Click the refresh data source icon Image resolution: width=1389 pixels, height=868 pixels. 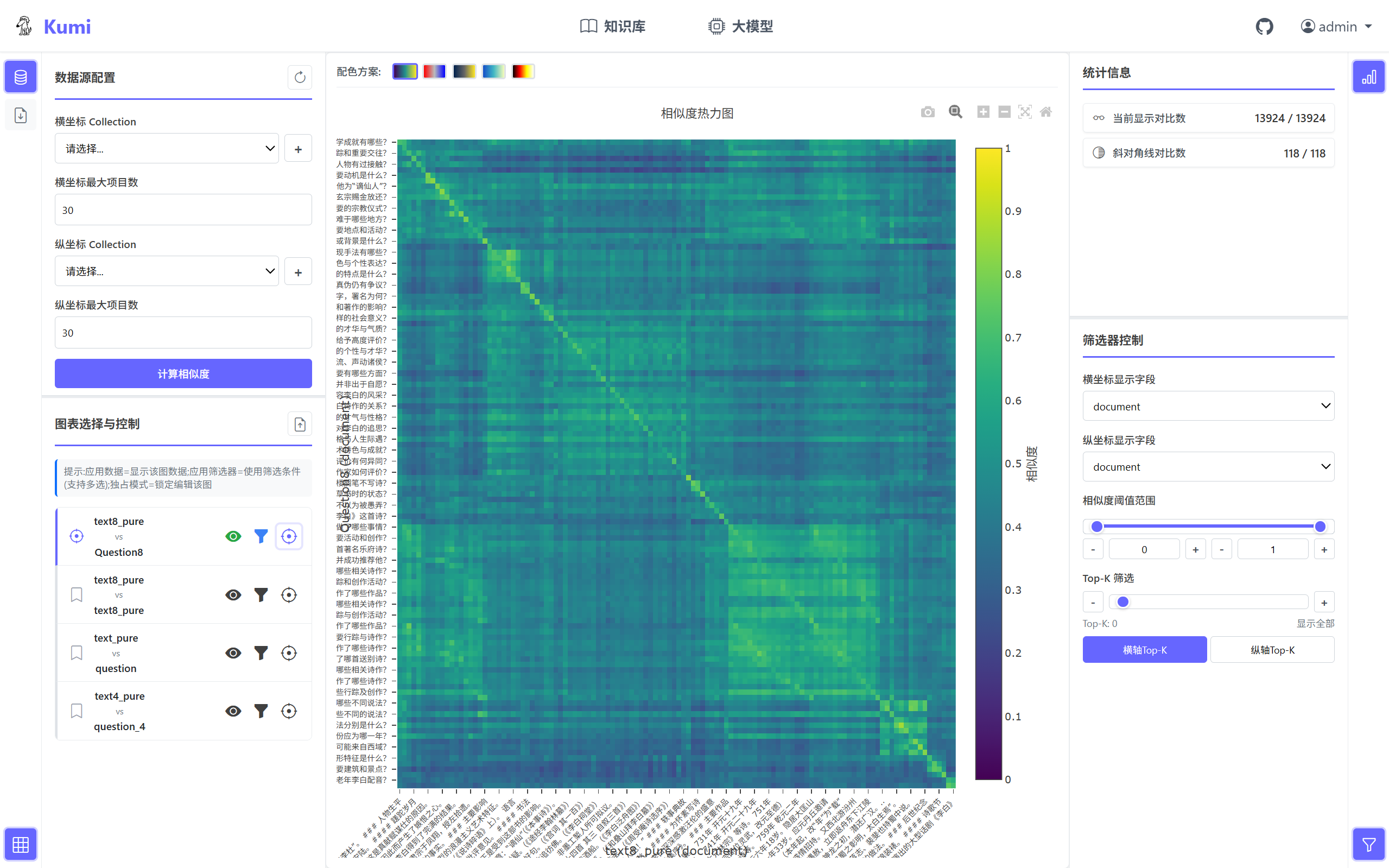(x=300, y=78)
